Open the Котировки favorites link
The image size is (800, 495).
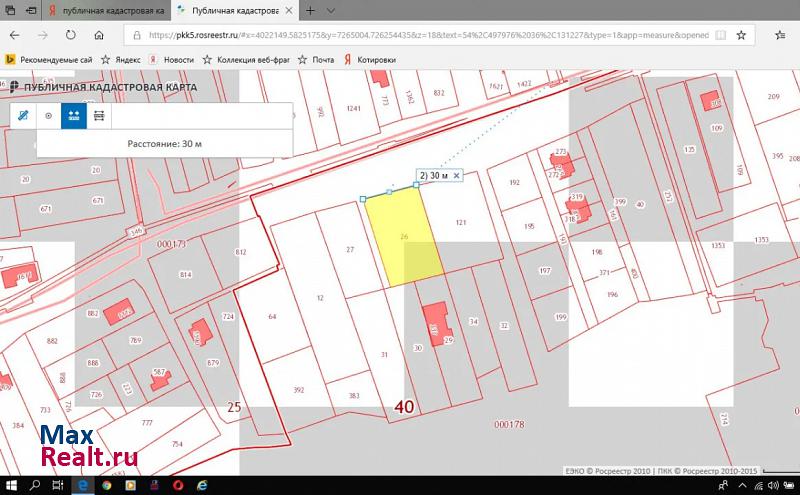point(369,59)
